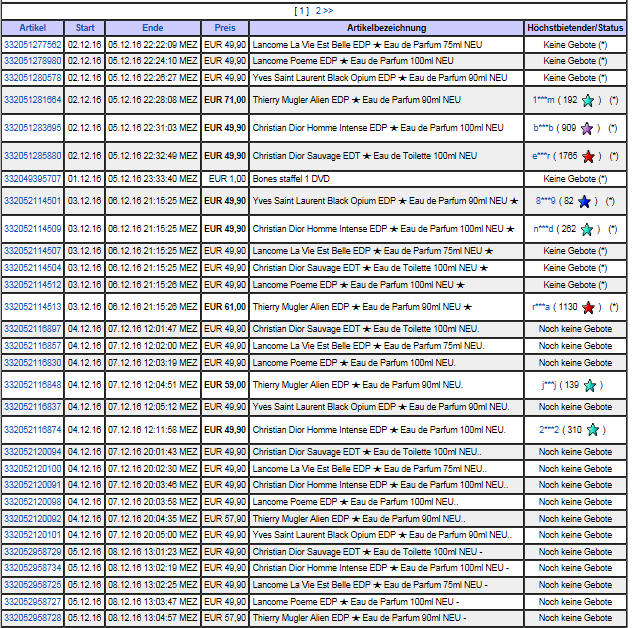Viewport: 632px width, 628px height.
Task: Open item number 332052116848
Action: point(33,385)
